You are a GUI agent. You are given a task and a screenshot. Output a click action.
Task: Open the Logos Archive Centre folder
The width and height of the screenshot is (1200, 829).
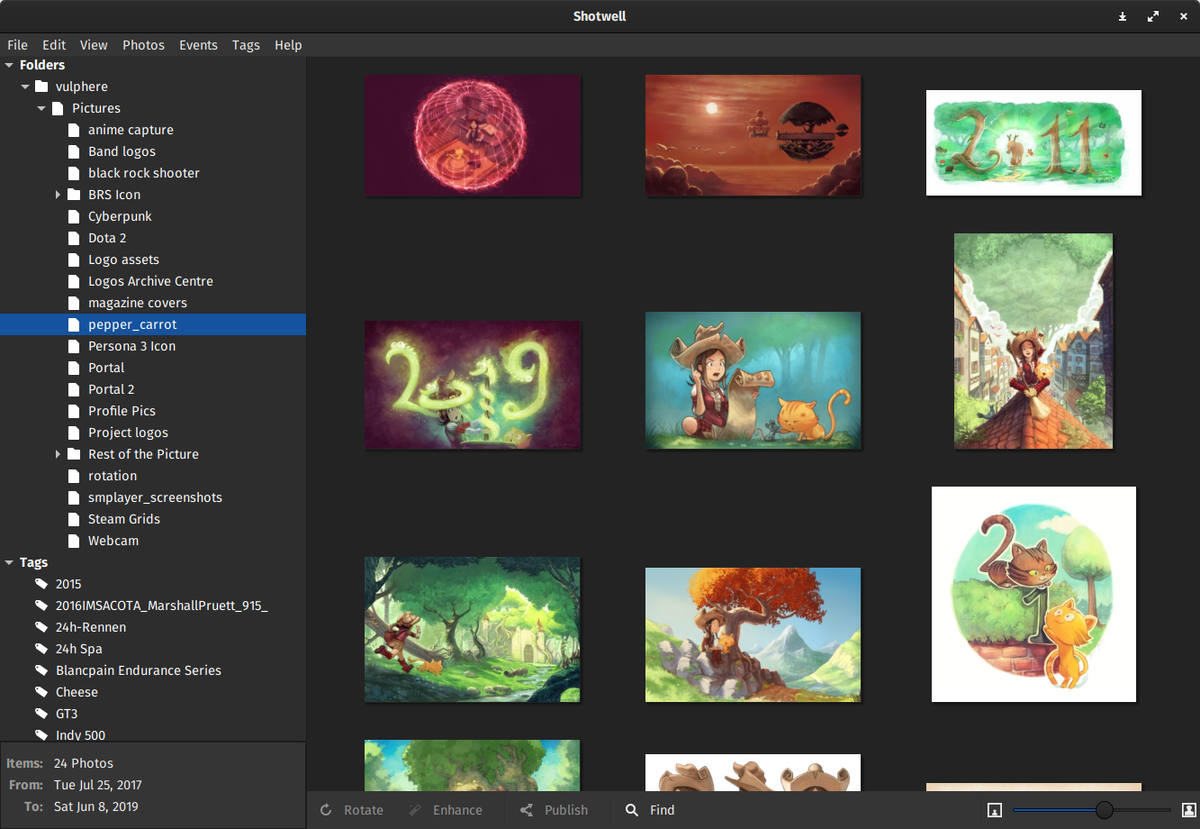153,281
